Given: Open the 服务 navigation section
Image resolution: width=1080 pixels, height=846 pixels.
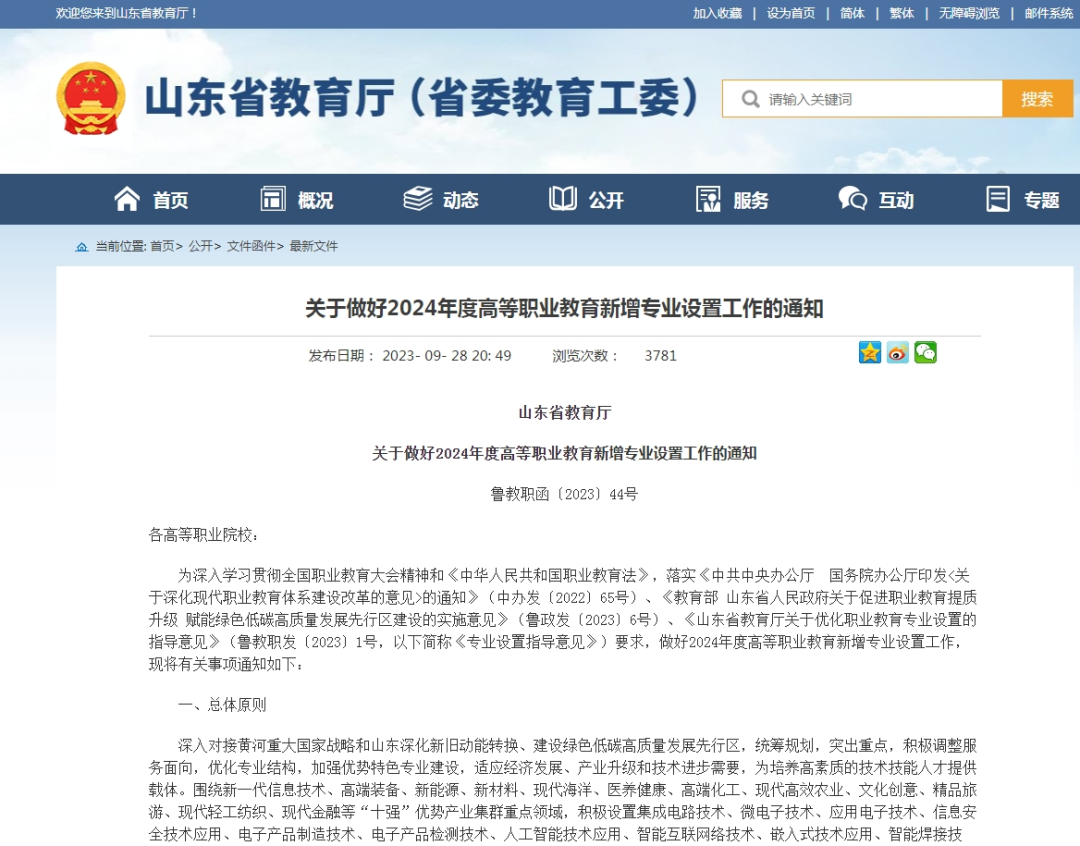Looking at the screenshot, I should pyautogui.click(x=732, y=200).
